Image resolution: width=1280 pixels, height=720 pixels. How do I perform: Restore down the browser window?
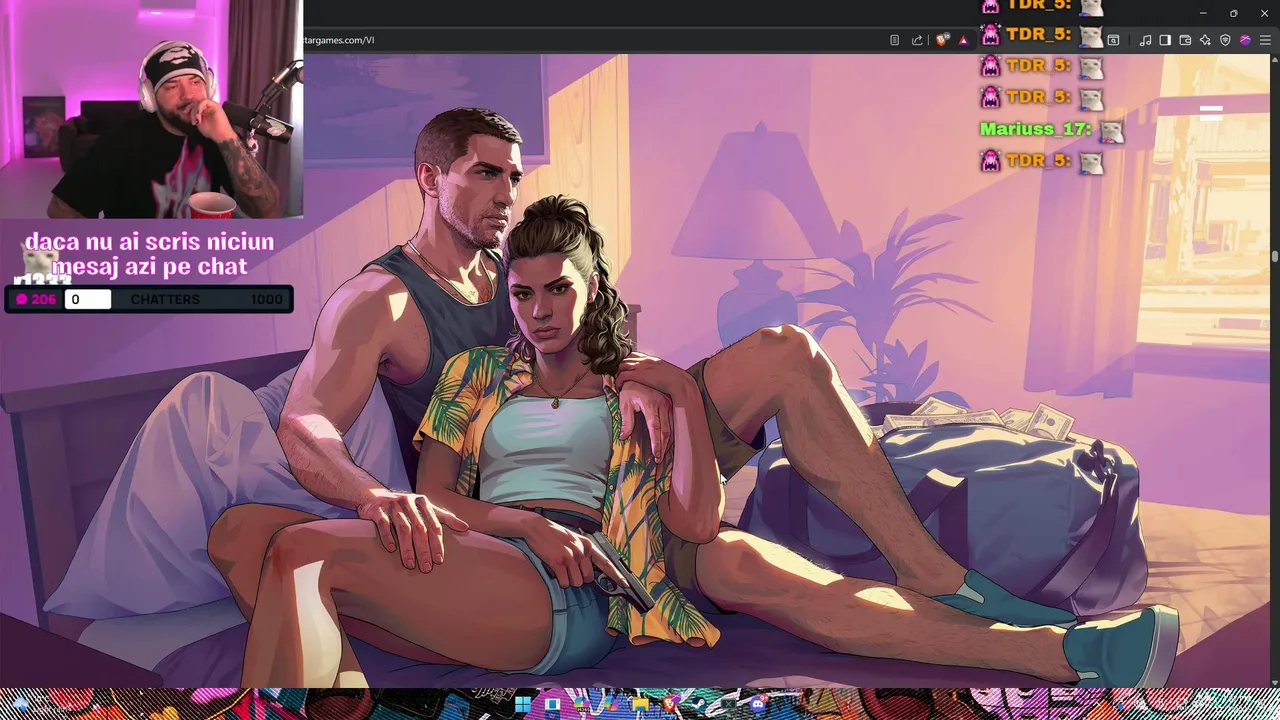[1234, 13]
